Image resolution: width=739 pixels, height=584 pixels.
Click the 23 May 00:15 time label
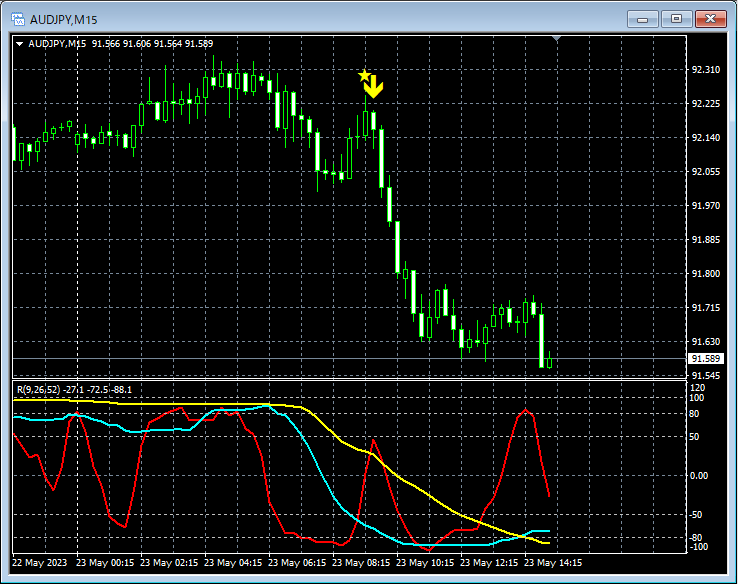coord(105,563)
